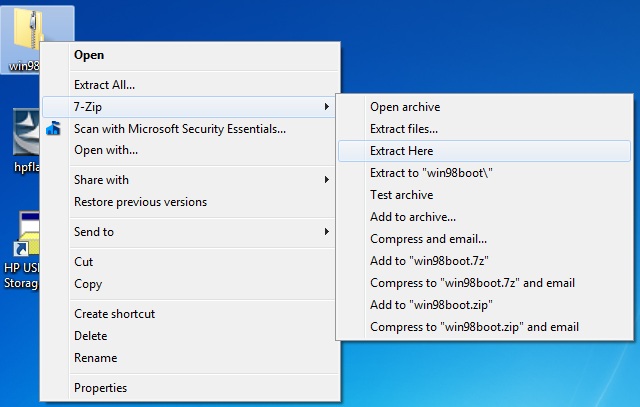
Task: Select Extract Here
Action: 484,151
